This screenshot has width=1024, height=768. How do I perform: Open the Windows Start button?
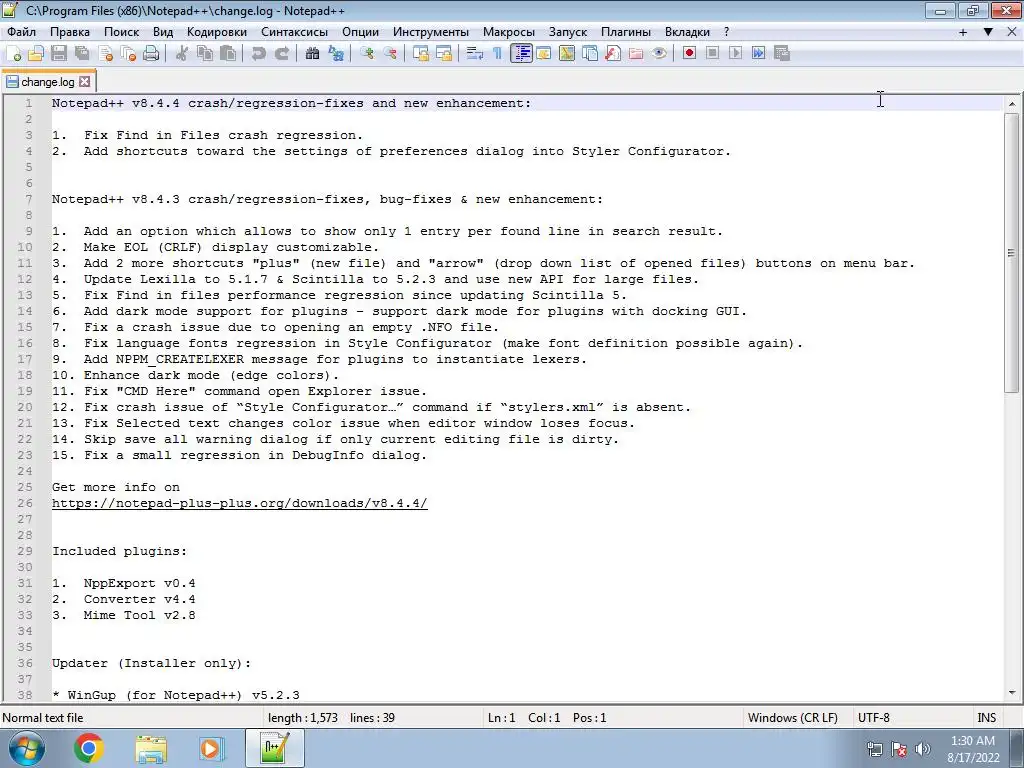[27, 748]
